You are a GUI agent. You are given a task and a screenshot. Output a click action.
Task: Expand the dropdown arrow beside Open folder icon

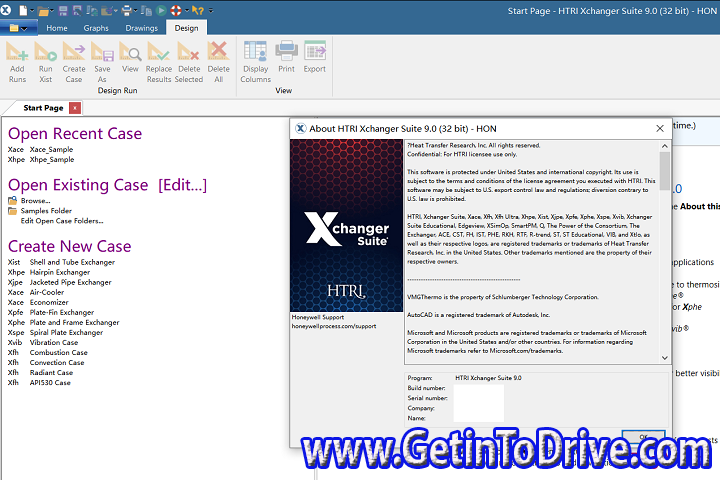(51, 11)
